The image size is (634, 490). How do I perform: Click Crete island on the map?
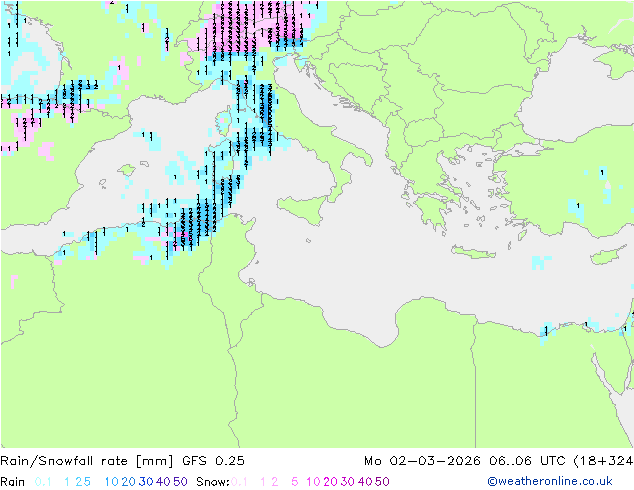tap(473, 252)
